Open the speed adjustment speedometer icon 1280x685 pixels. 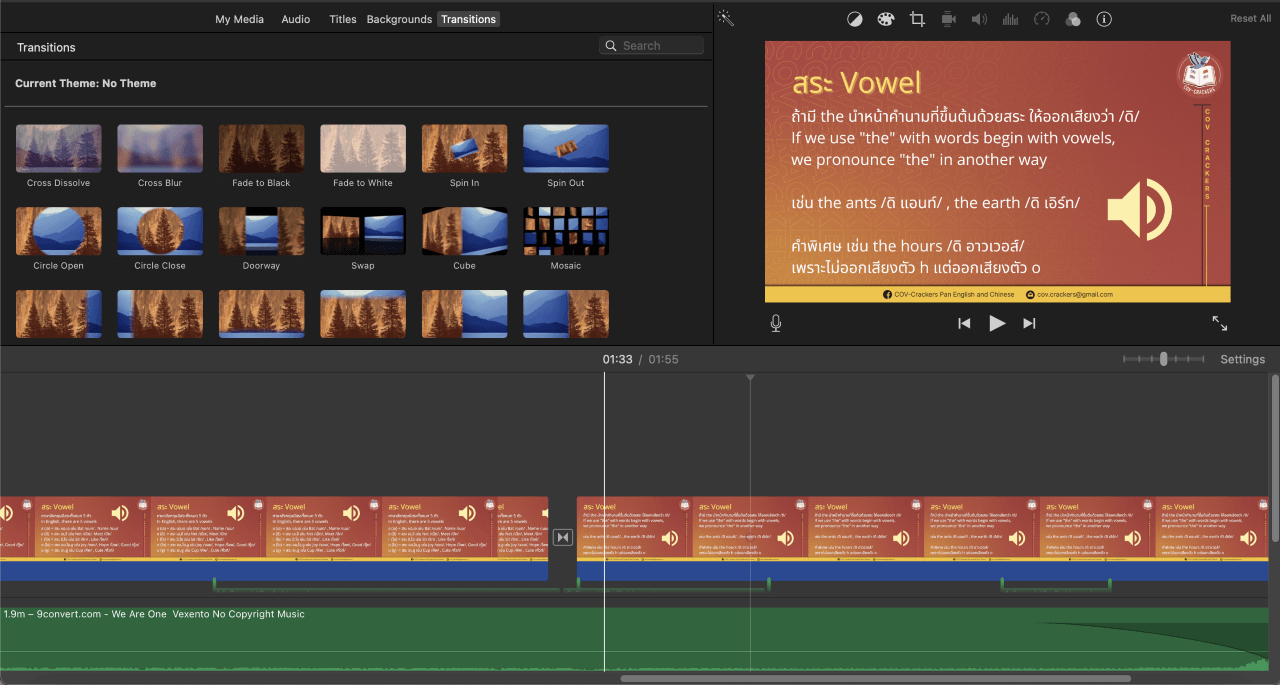1042,19
